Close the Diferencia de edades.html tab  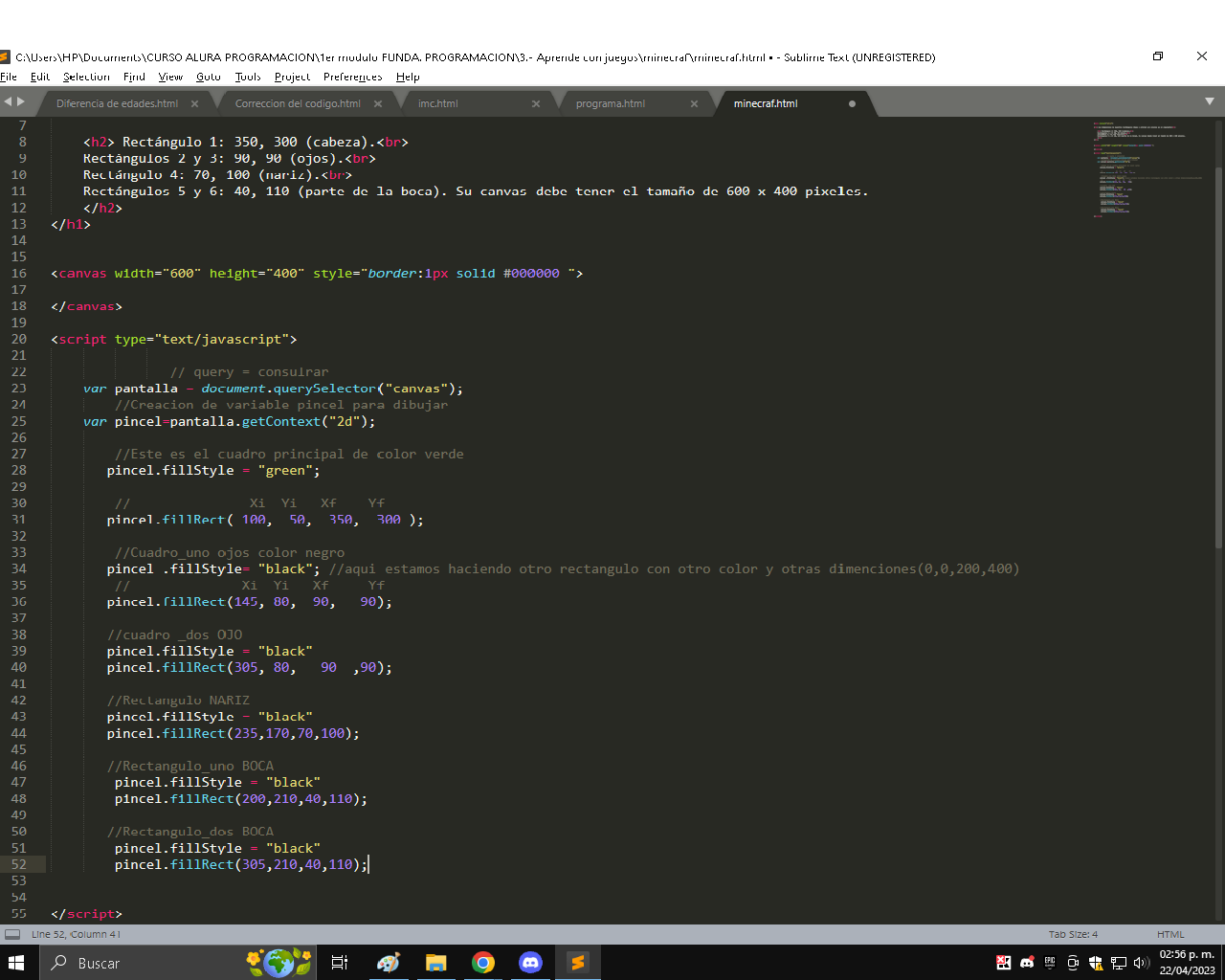click(195, 103)
